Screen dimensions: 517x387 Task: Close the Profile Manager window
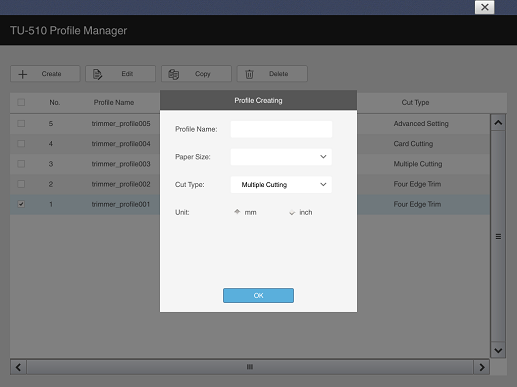[485, 7]
